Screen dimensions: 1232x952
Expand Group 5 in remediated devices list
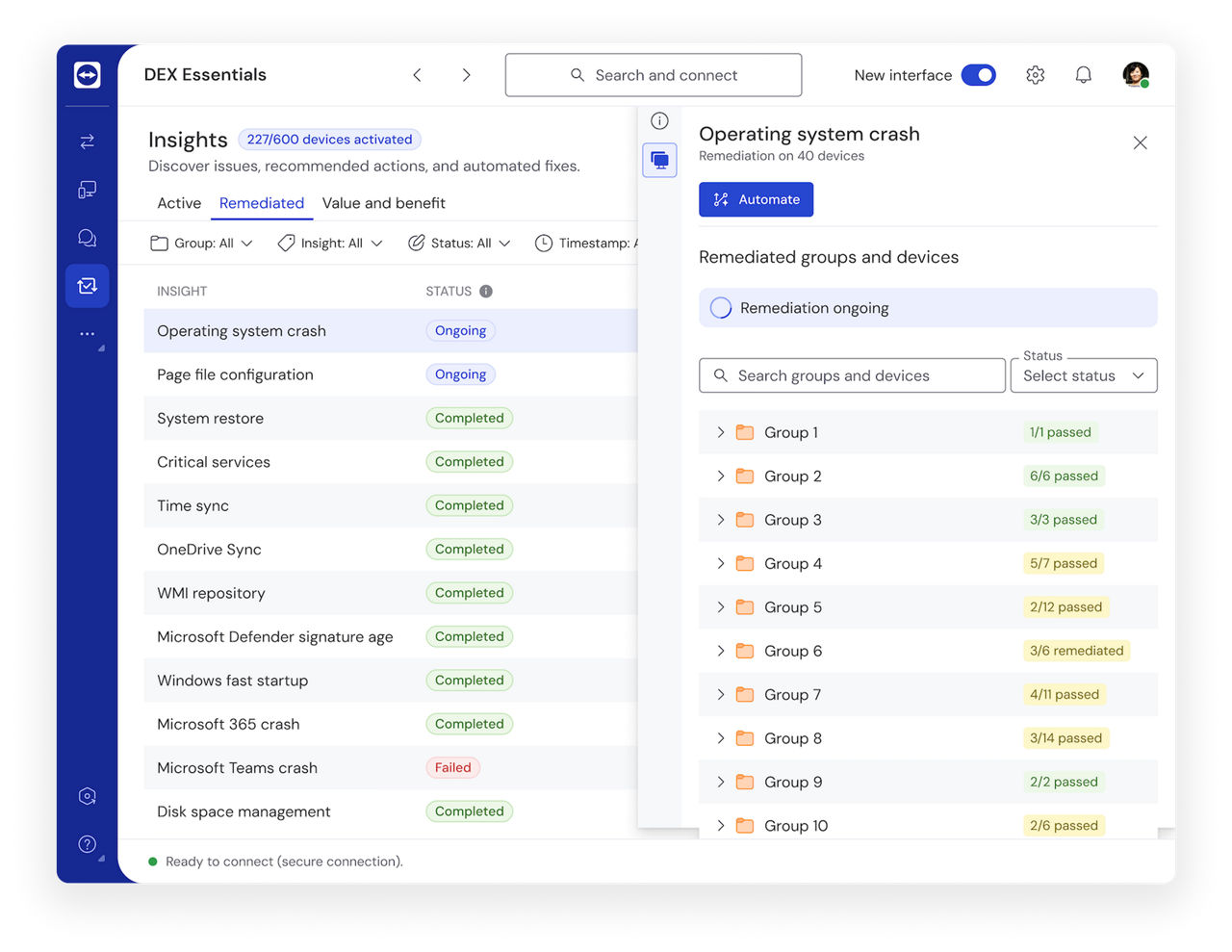(x=721, y=606)
